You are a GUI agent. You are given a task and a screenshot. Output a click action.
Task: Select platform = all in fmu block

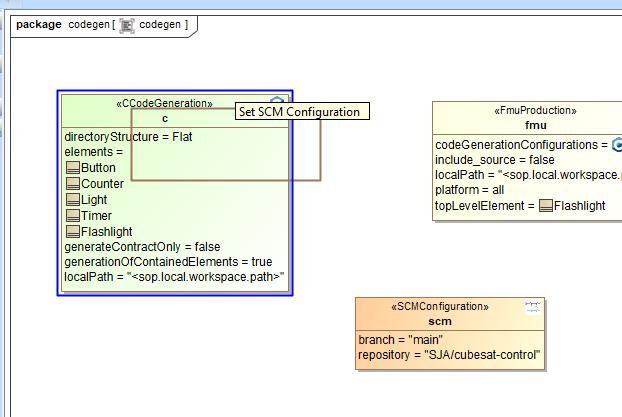point(470,190)
